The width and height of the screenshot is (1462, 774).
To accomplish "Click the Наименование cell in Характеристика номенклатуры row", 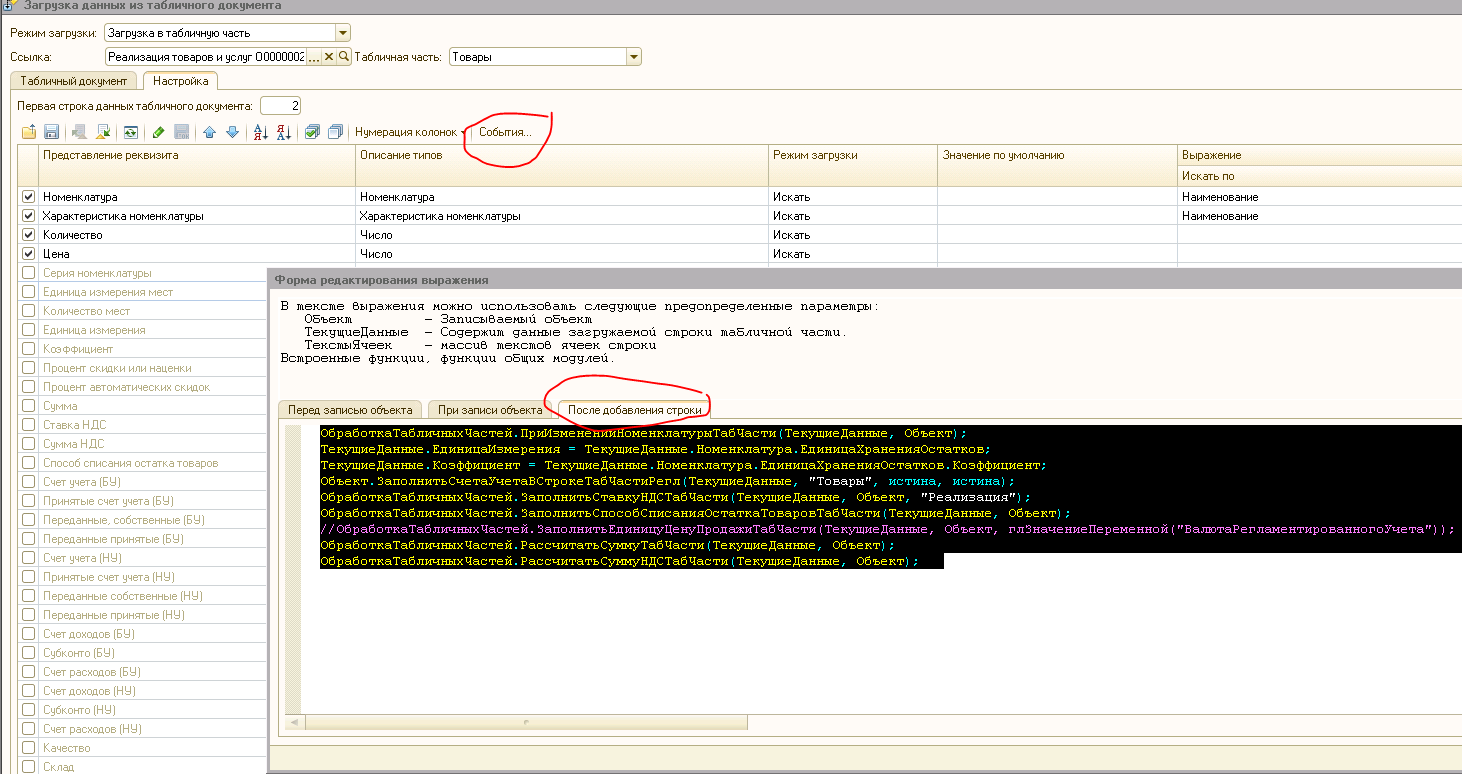I will 1320,216.
